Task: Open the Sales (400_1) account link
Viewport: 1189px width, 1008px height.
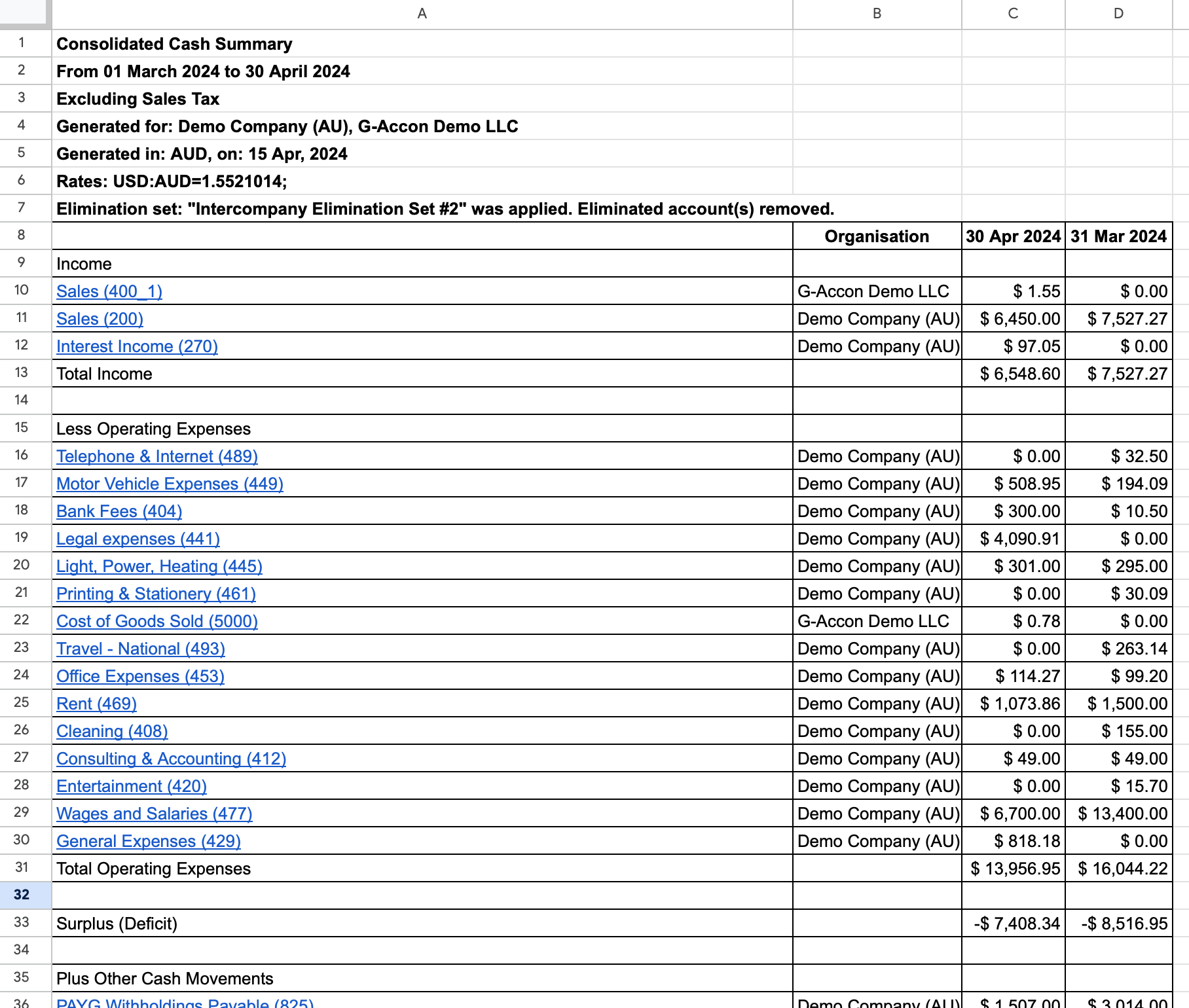Action: [109, 291]
